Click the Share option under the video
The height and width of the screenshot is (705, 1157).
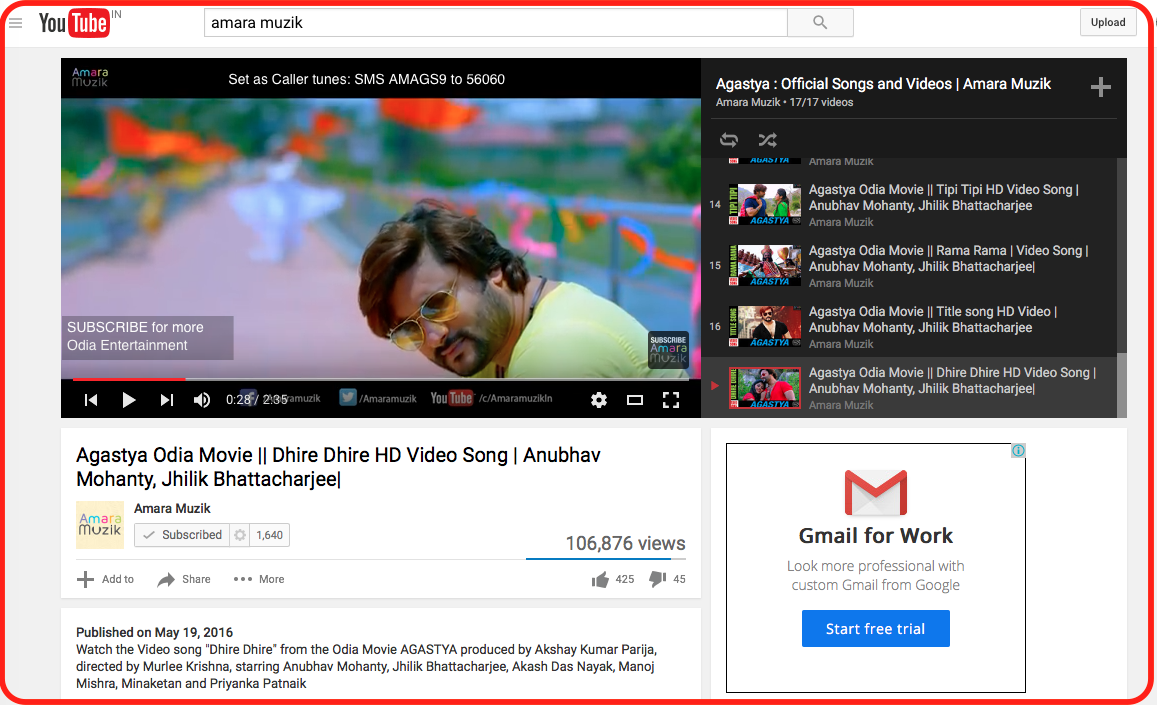click(x=184, y=579)
